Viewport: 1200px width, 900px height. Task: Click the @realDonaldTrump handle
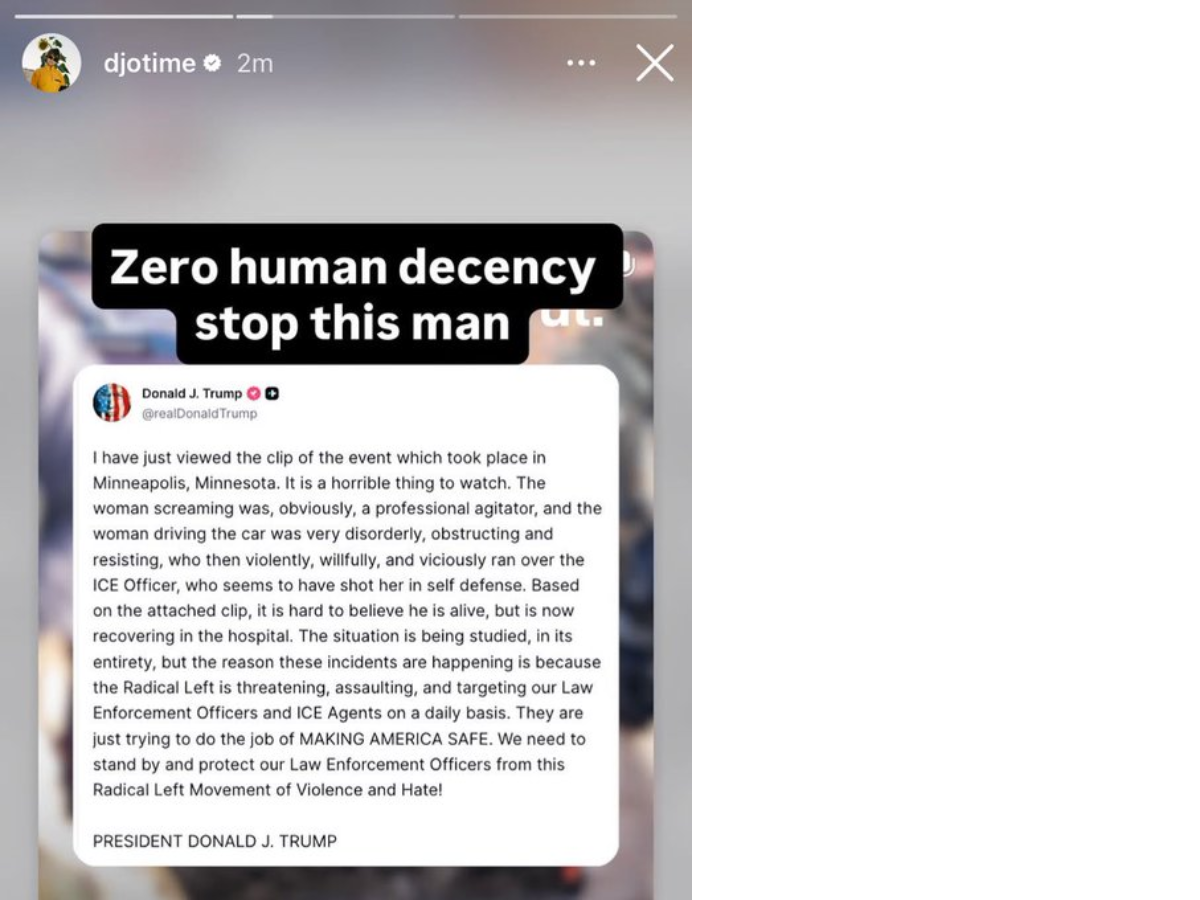click(199, 413)
